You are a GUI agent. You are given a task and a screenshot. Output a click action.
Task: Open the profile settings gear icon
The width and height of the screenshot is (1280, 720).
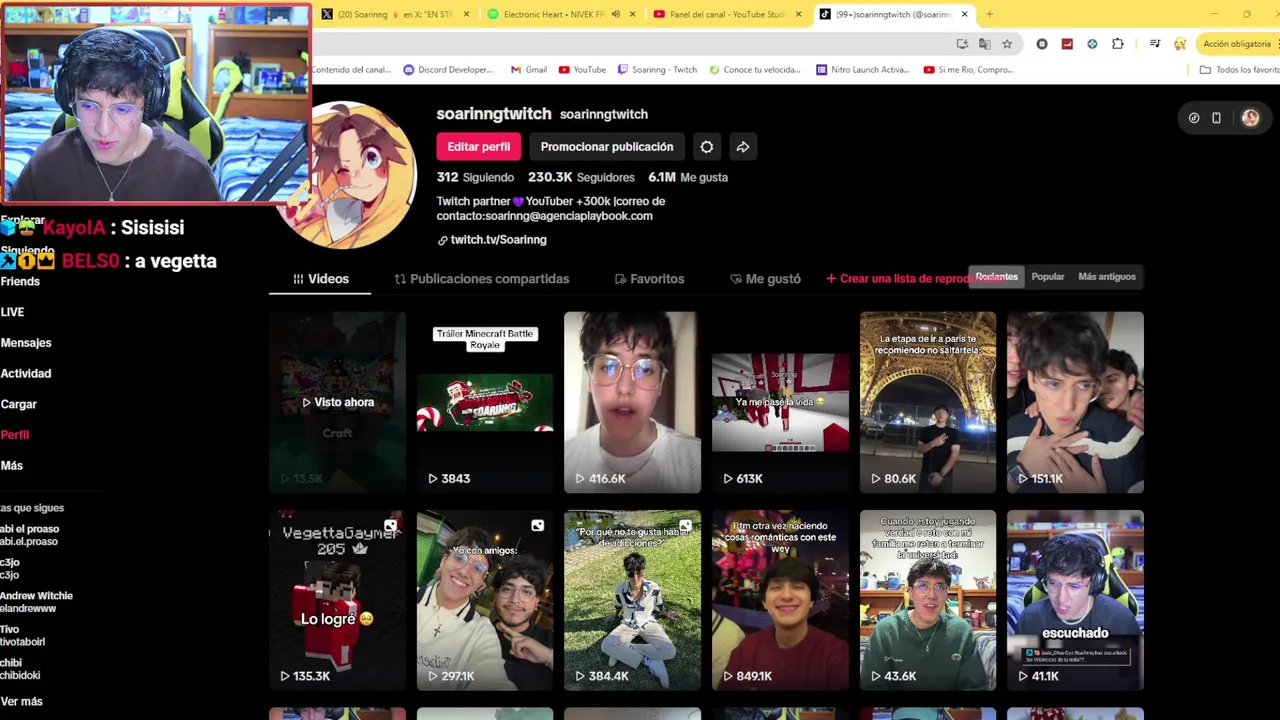pyautogui.click(x=707, y=147)
